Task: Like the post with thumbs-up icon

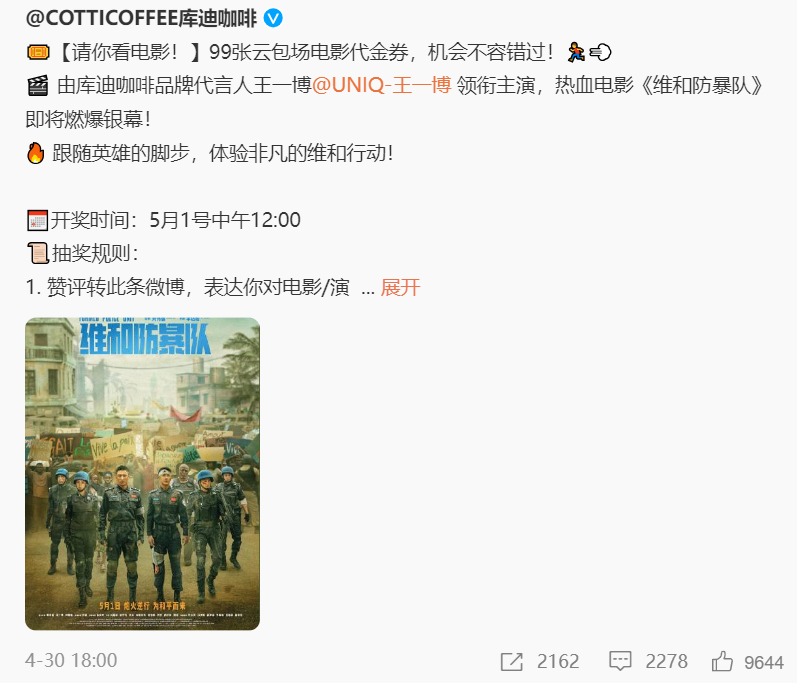Action: click(722, 661)
